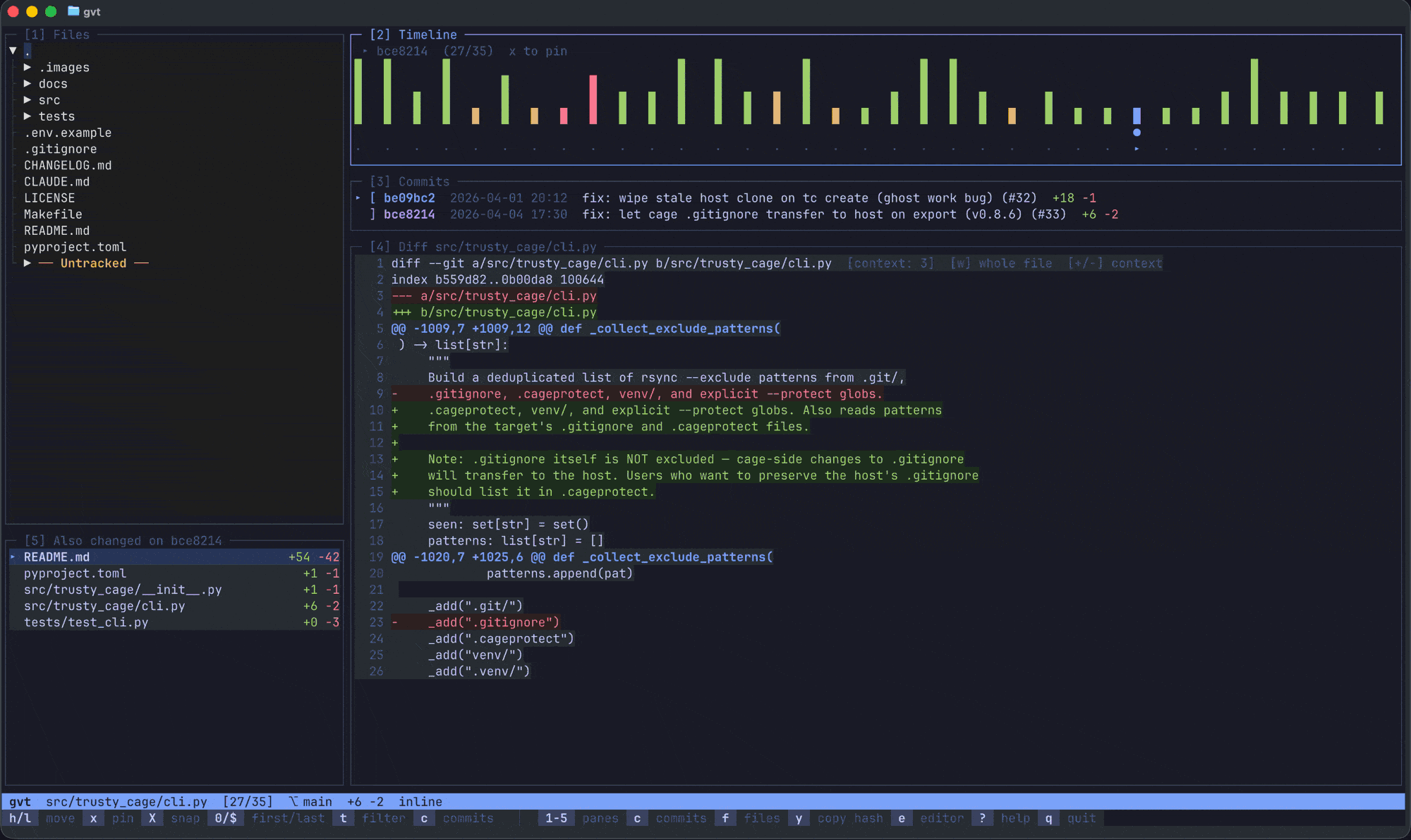Switch to the [3] Commits panel title

coord(409,181)
